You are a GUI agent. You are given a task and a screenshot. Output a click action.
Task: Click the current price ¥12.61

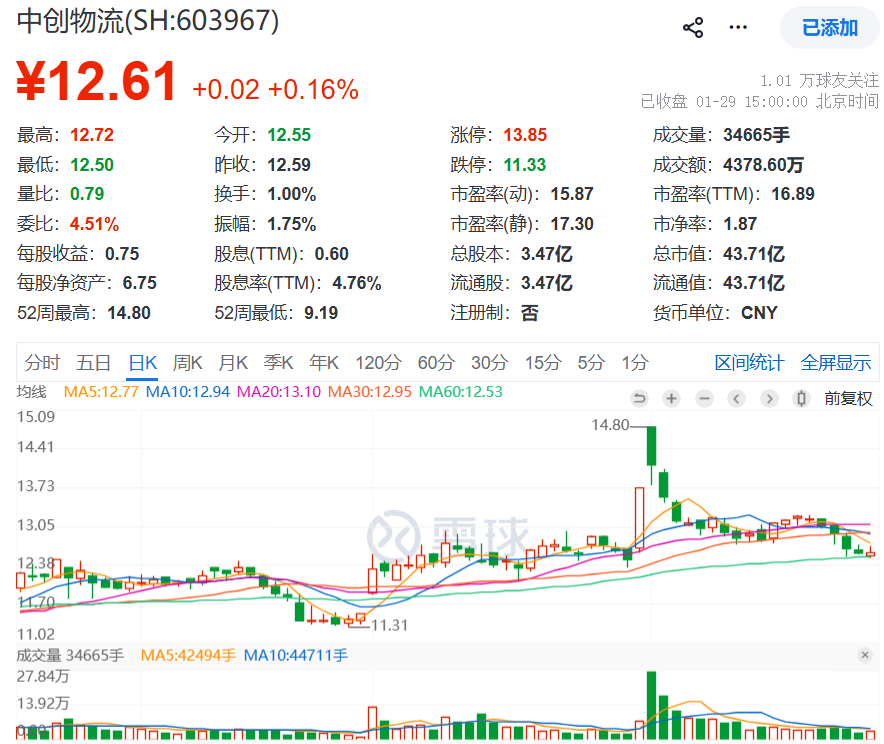point(96,82)
